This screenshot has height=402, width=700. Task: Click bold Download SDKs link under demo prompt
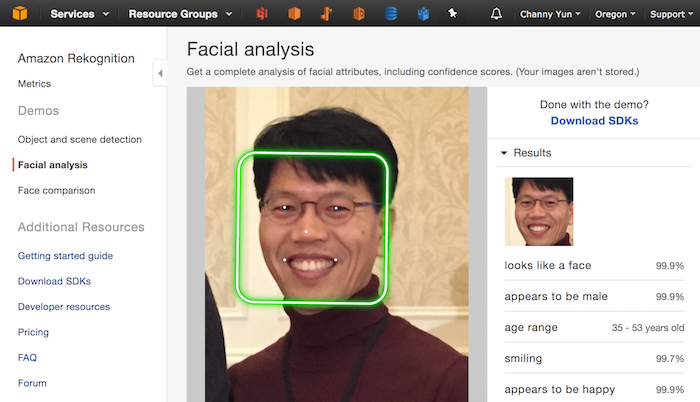click(594, 121)
